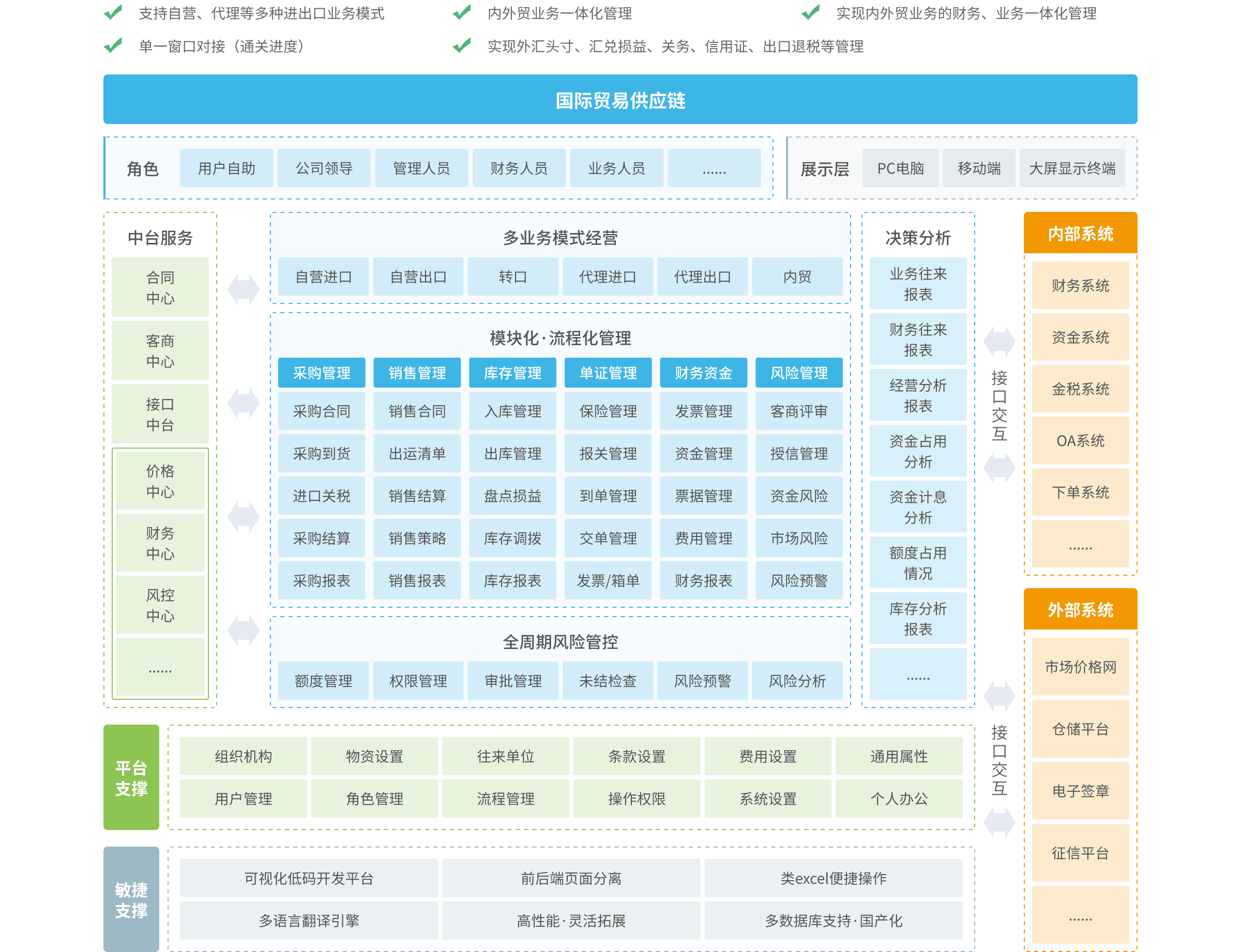Click the 大屏显示终端 item
The image size is (1241, 952).
coord(1071,168)
